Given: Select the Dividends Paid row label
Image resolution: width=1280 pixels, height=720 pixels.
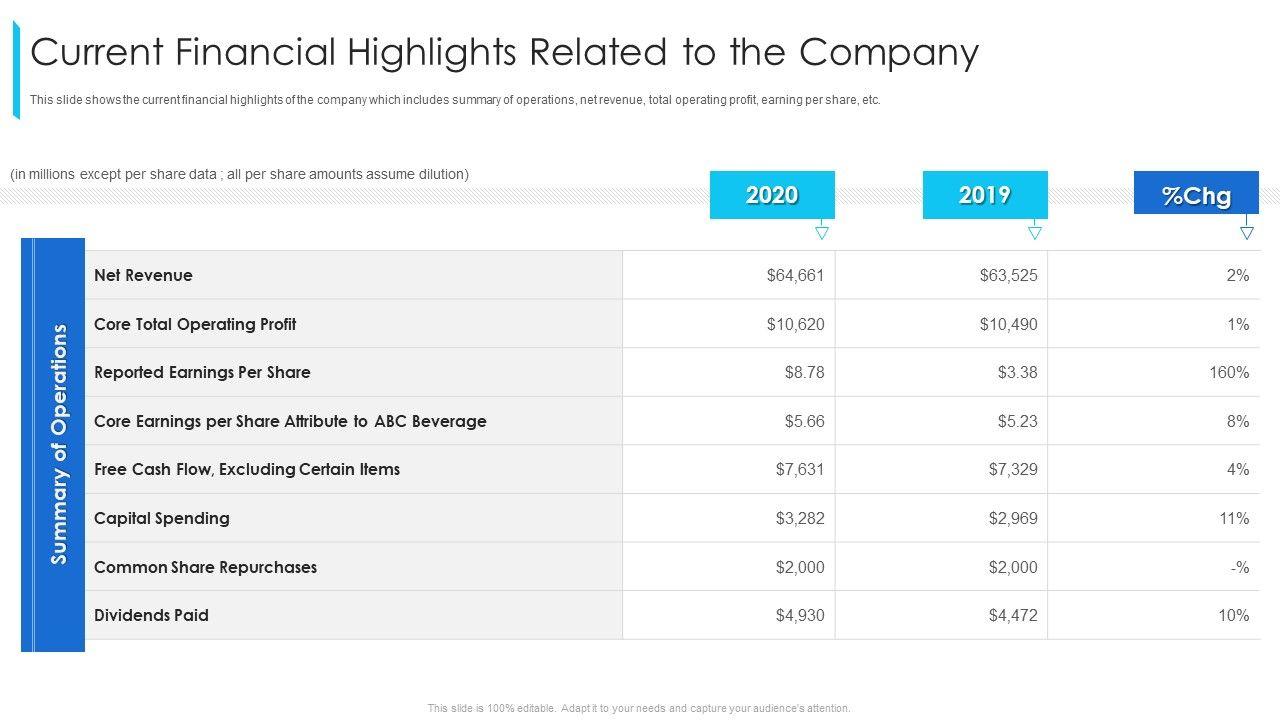Looking at the screenshot, I should coord(151,615).
